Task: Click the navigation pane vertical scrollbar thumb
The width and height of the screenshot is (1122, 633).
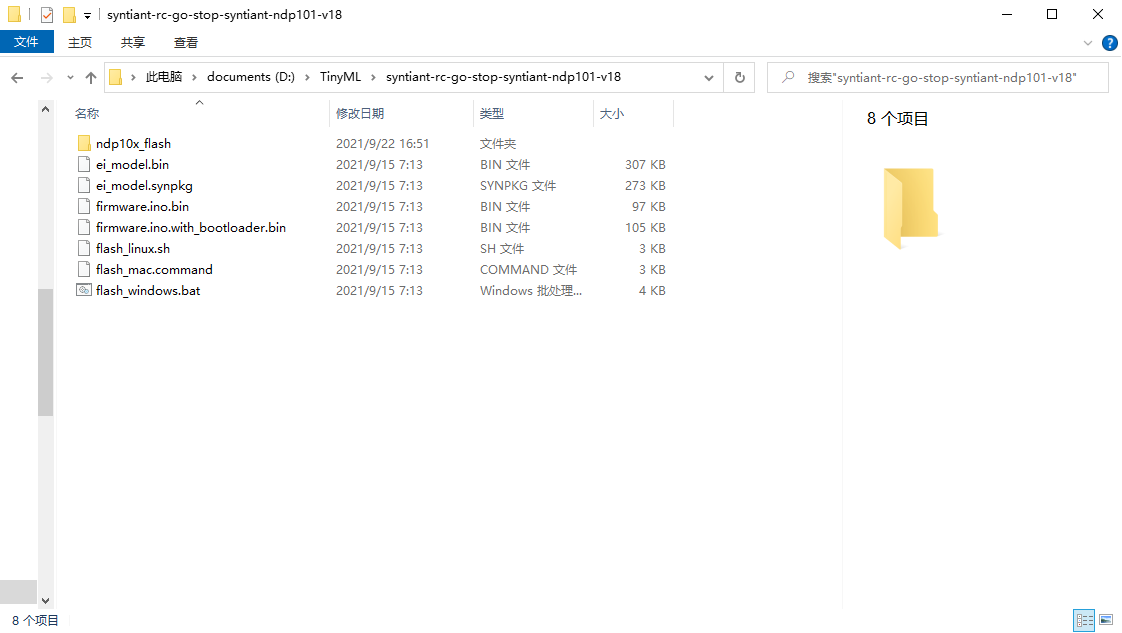Action: 45,352
